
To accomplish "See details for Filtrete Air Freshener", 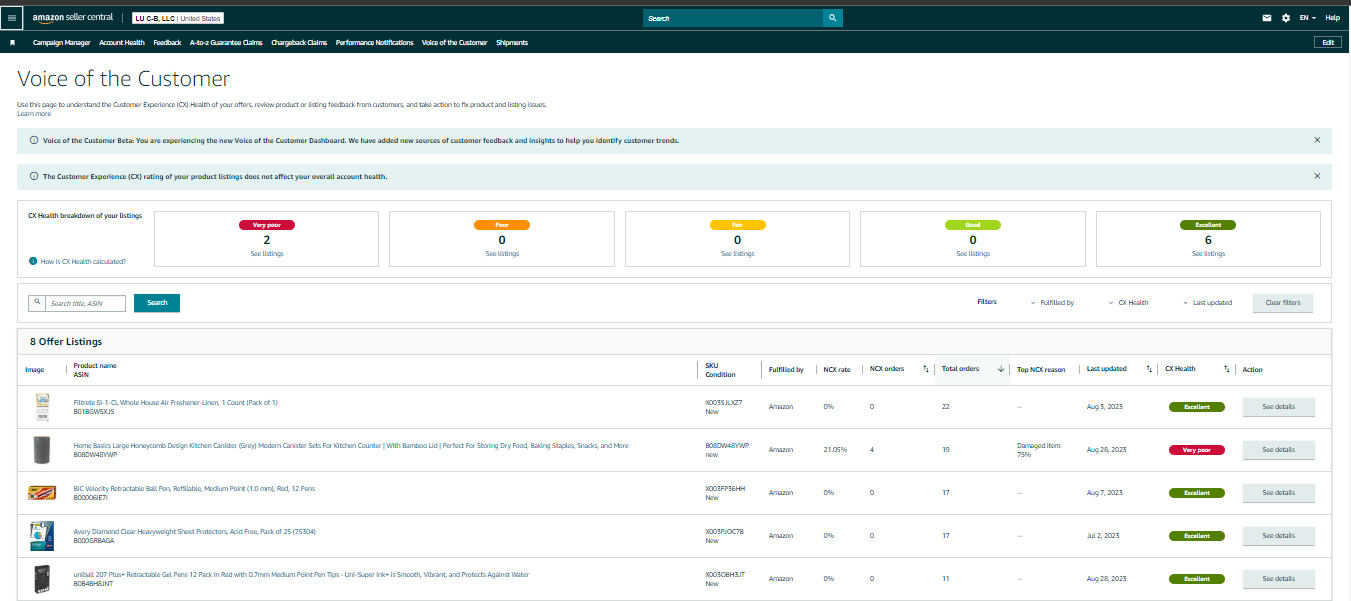I will 1278,407.
